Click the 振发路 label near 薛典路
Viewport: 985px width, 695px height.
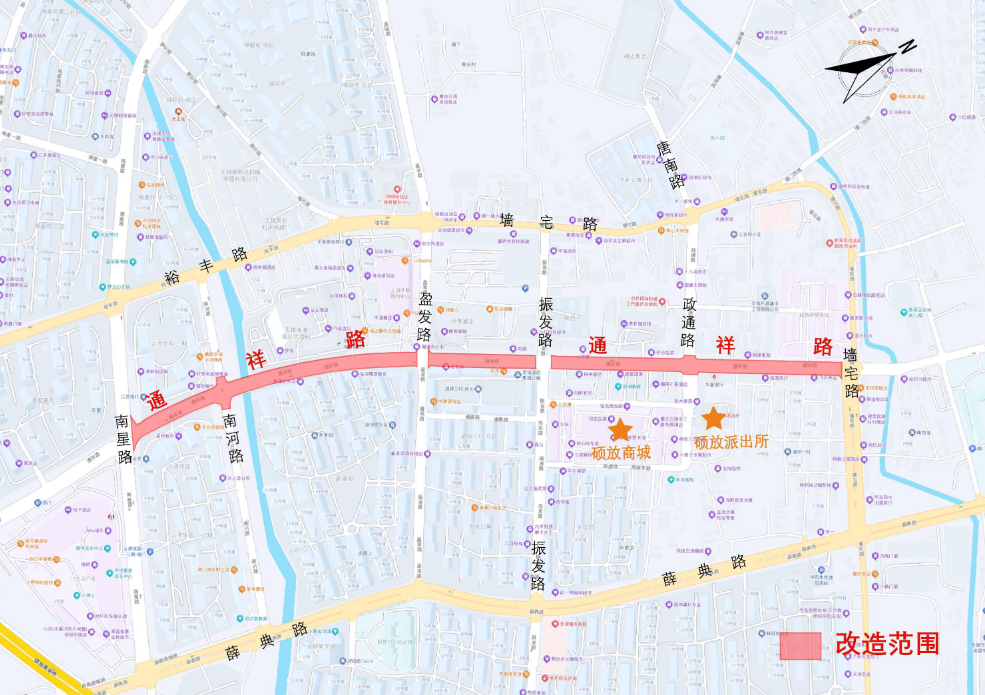pyautogui.click(x=538, y=566)
